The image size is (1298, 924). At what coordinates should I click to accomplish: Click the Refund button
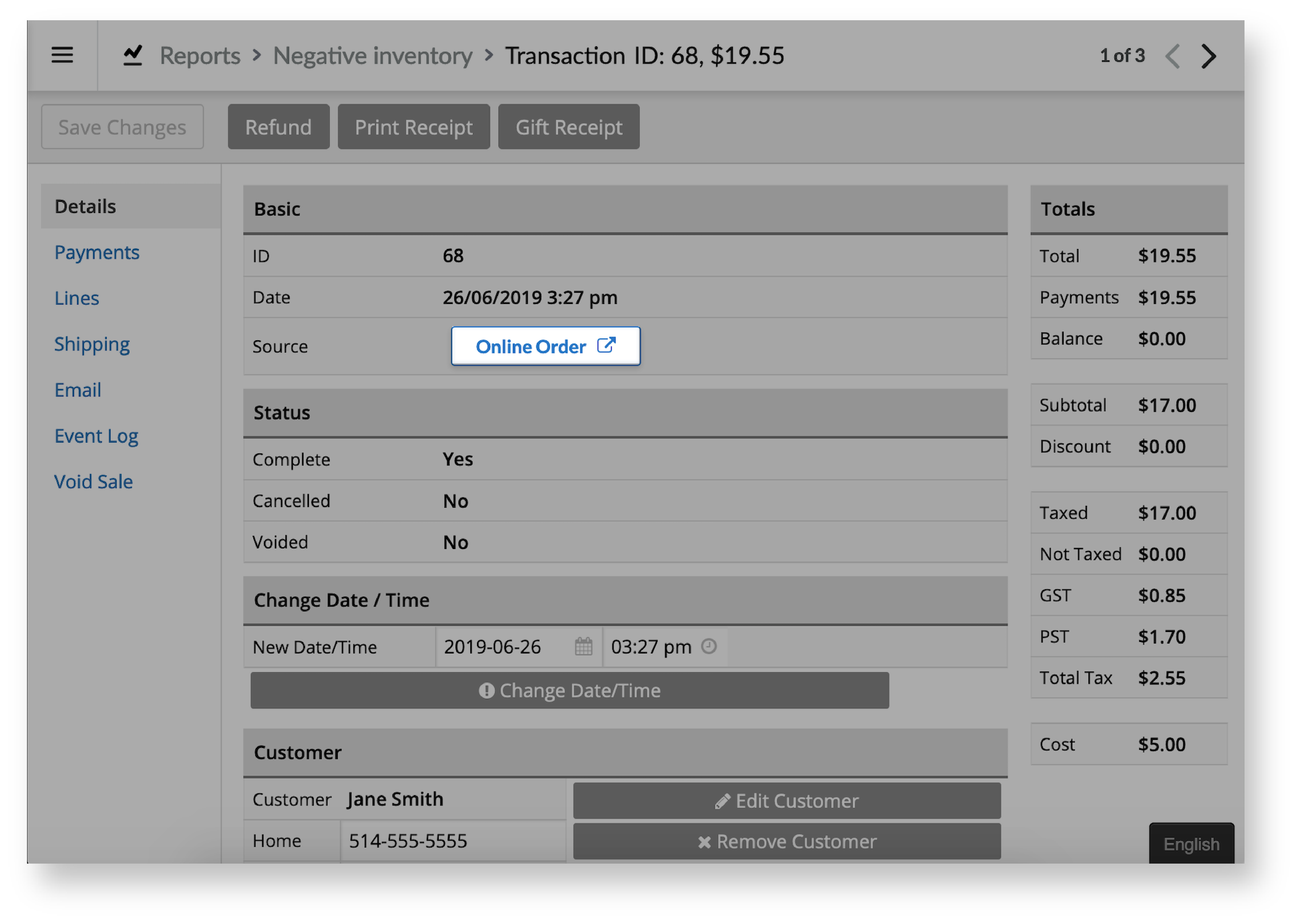tap(278, 127)
